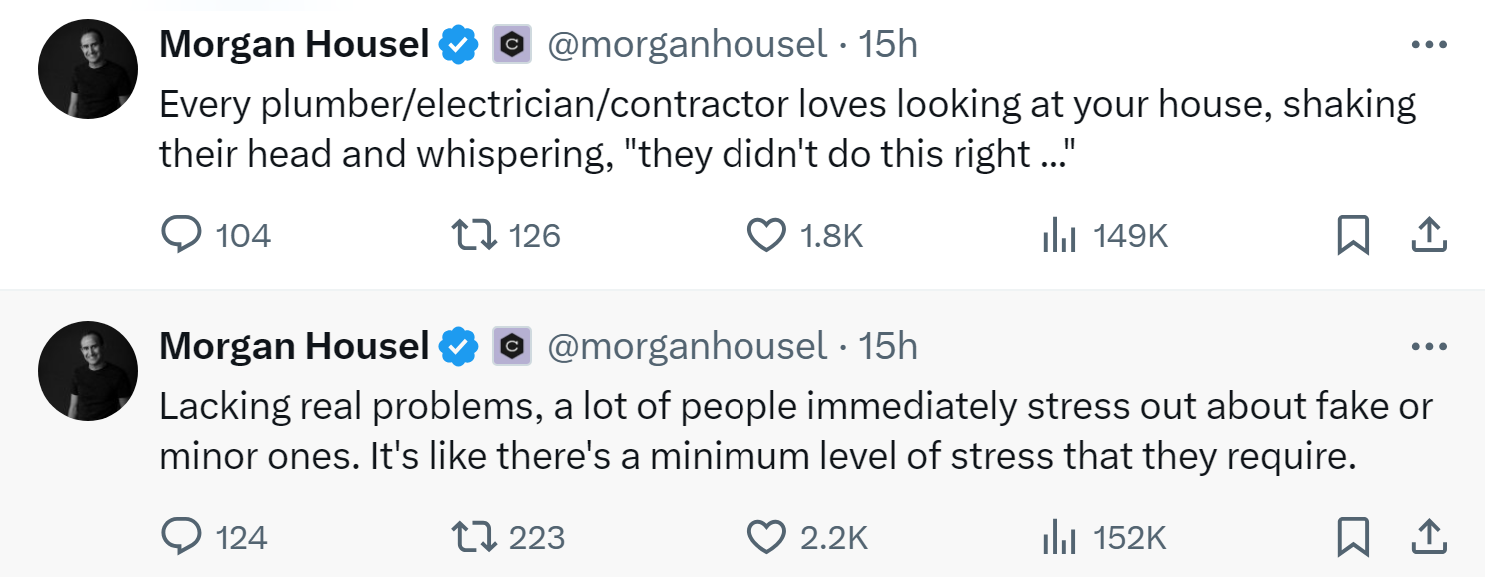Share the minimum stress tweet

1428,538
